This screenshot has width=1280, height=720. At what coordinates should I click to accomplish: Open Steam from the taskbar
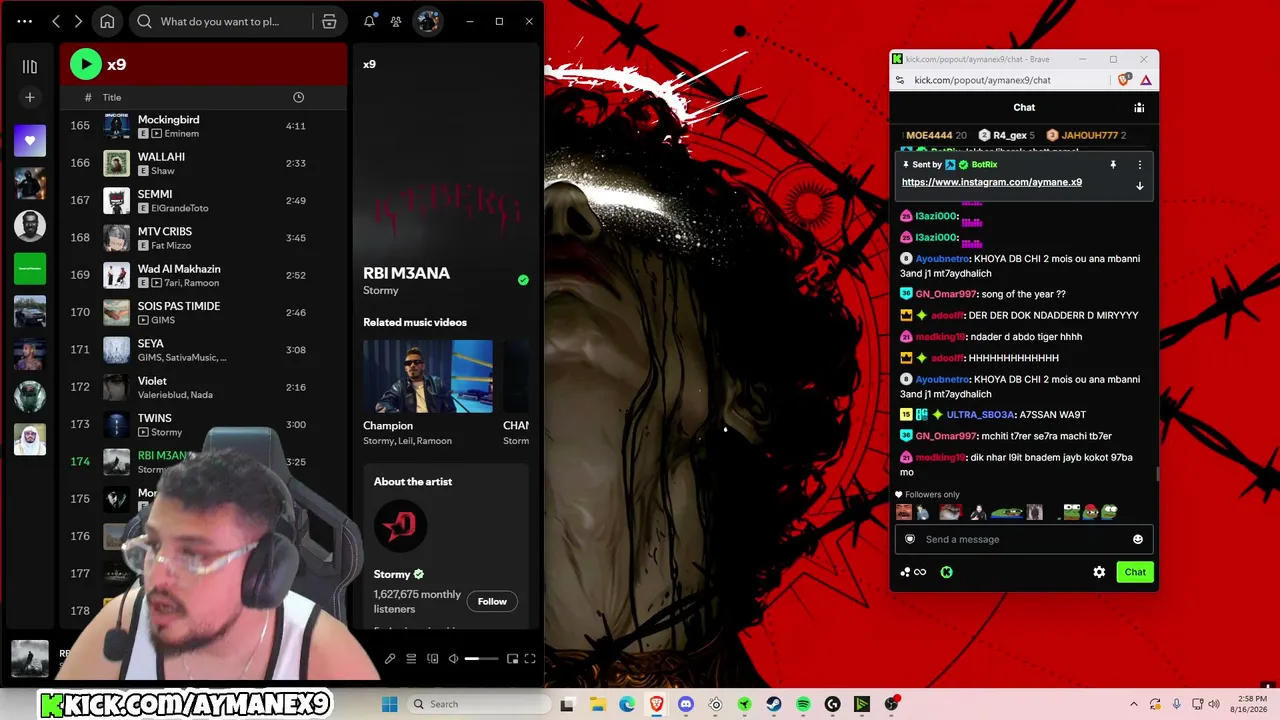774,704
